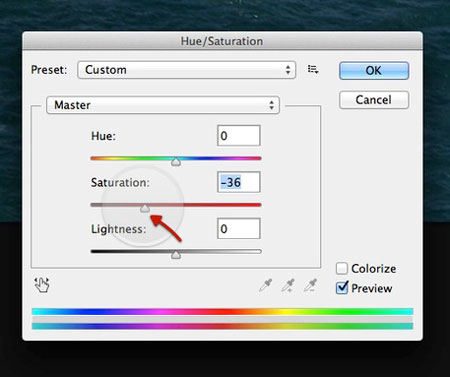Open the Preset dropdown showing Custom
The height and width of the screenshot is (377, 450).
coord(187,70)
